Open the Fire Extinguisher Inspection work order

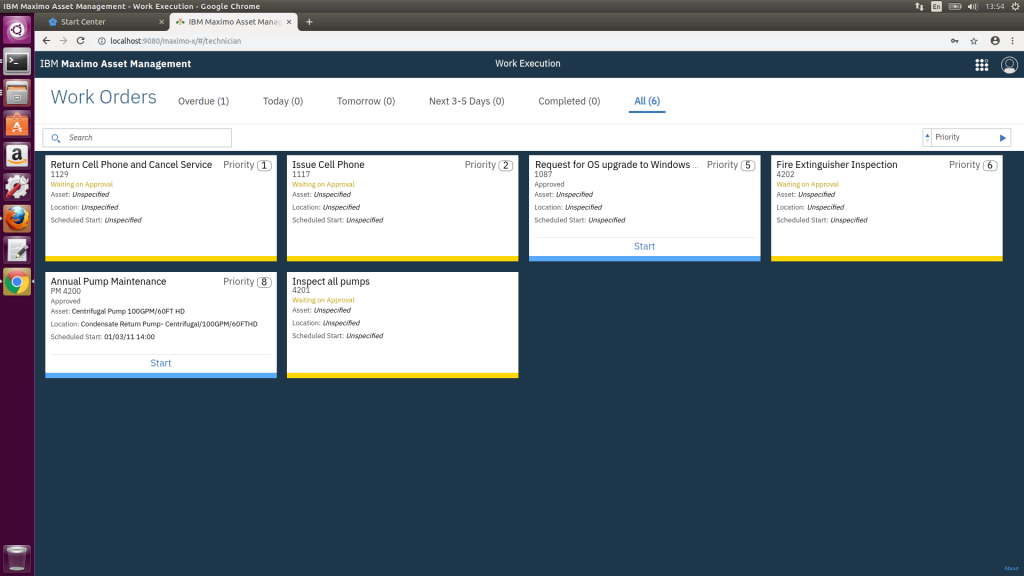pos(886,208)
